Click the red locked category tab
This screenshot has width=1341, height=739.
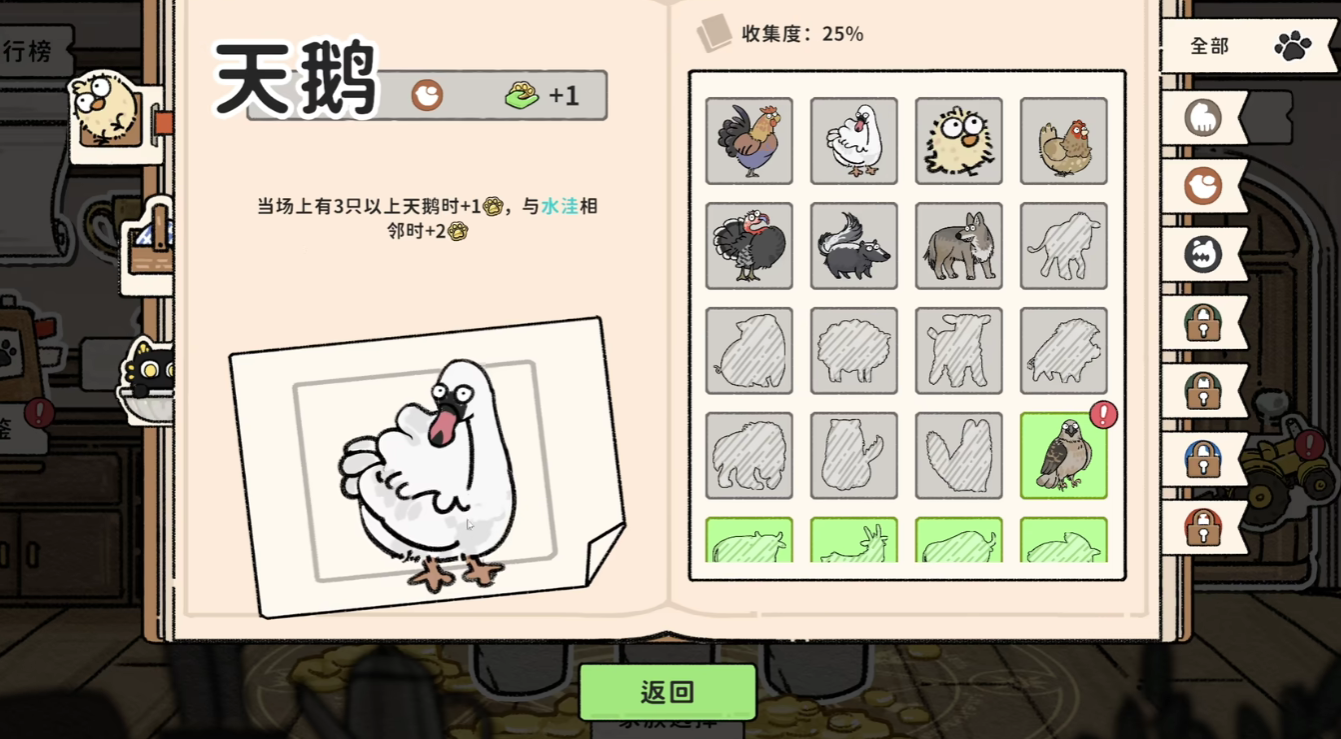point(1204,527)
